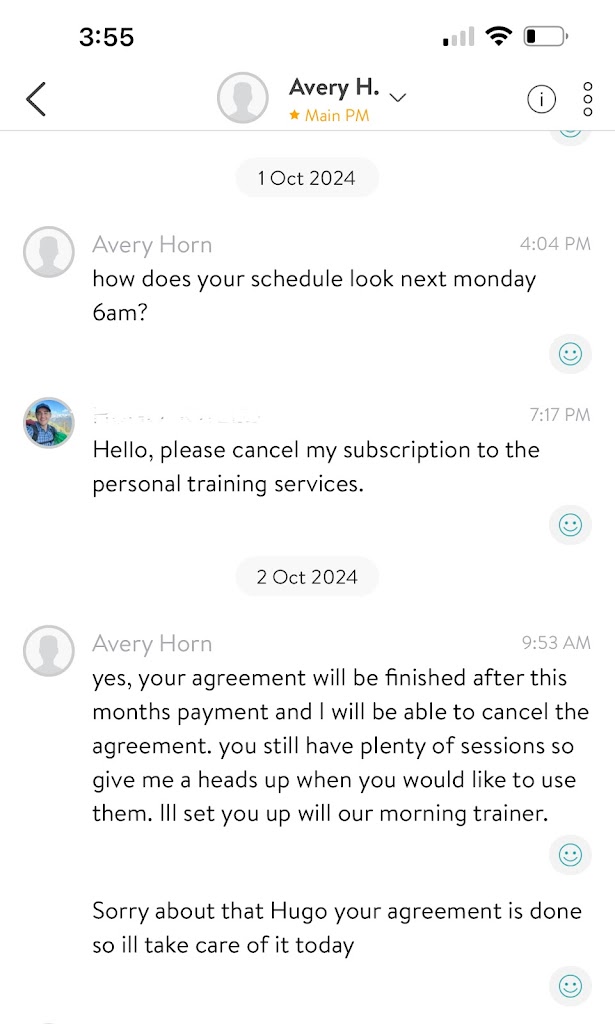Screen dimensions: 615x1024
Task: Tap the Main PM star label
Action: 329,116
